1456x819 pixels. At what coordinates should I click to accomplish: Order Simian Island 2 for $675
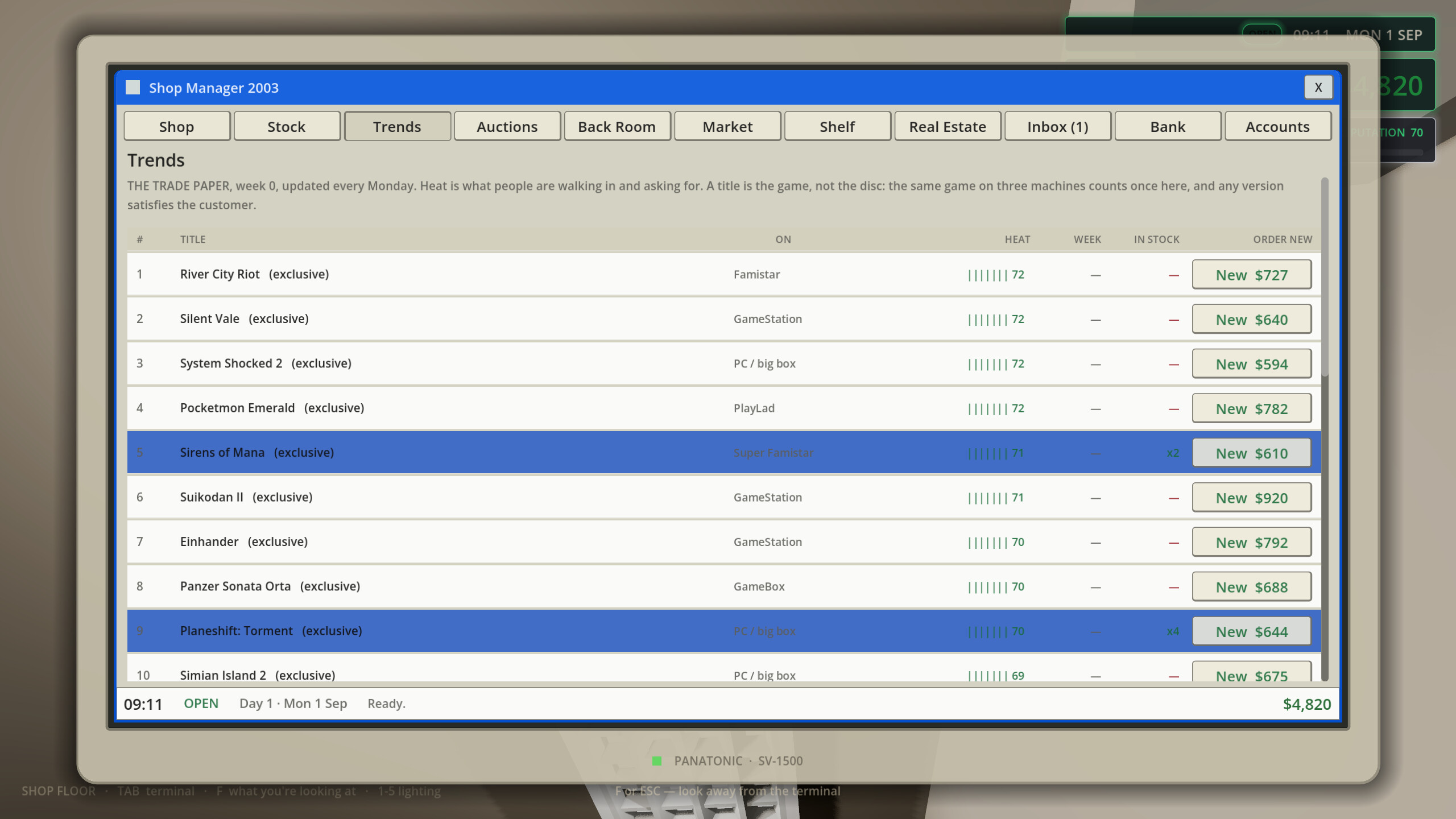[1251, 671]
